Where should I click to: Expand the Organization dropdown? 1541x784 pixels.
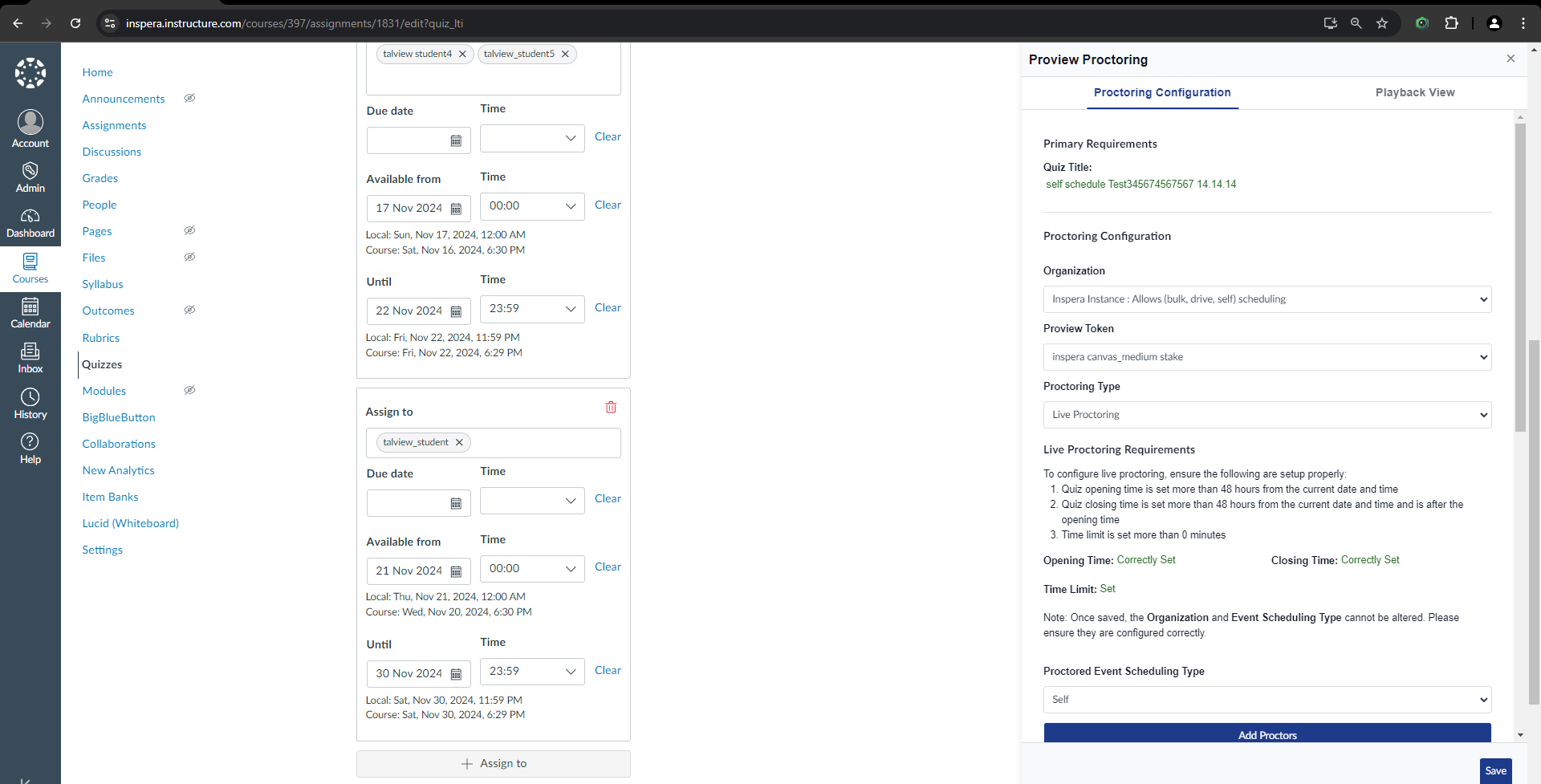1267,299
